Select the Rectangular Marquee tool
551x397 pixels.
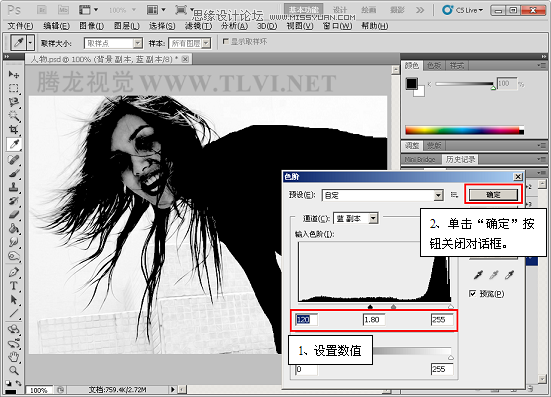click(x=14, y=88)
